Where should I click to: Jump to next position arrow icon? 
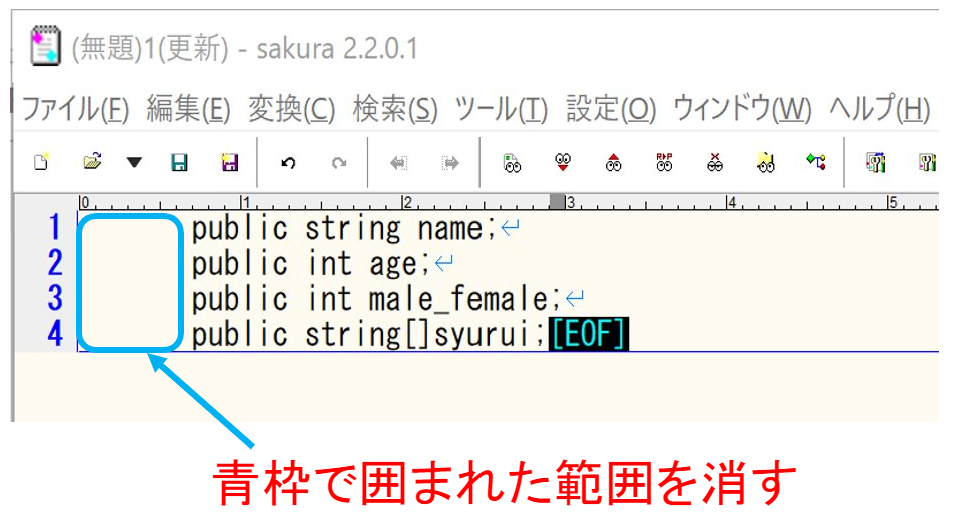coord(449,163)
